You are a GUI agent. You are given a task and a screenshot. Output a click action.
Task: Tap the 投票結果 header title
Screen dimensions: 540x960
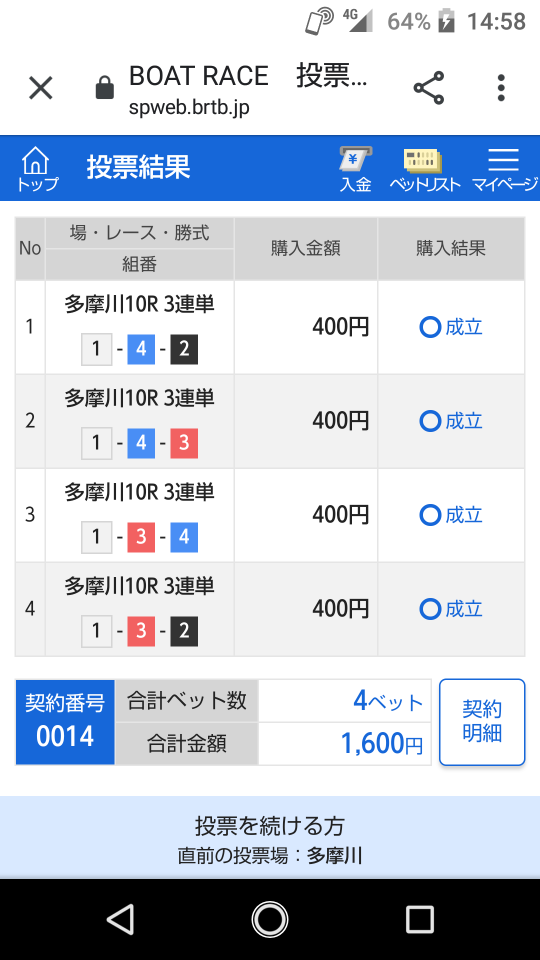click(138, 167)
